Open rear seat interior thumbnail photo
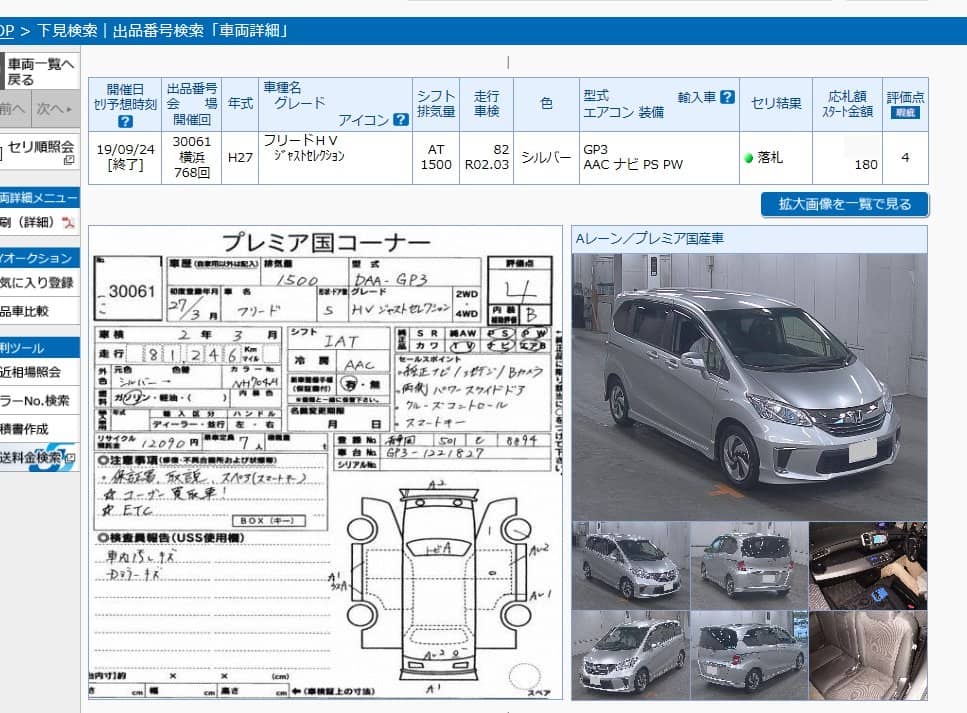Image resolution: width=967 pixels, height=713 pixels. 868,655
